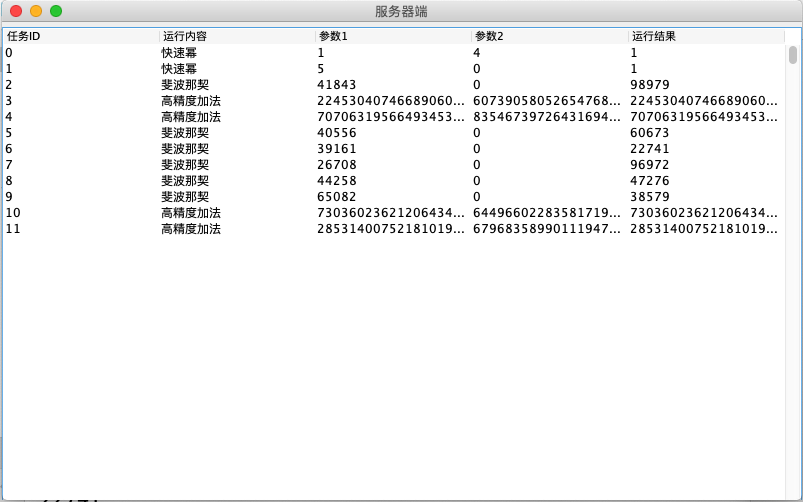The height and width of the screenshot is (502, 803).
Task: Click 参数1 value 5 in task 1 row
Action: 321,69
